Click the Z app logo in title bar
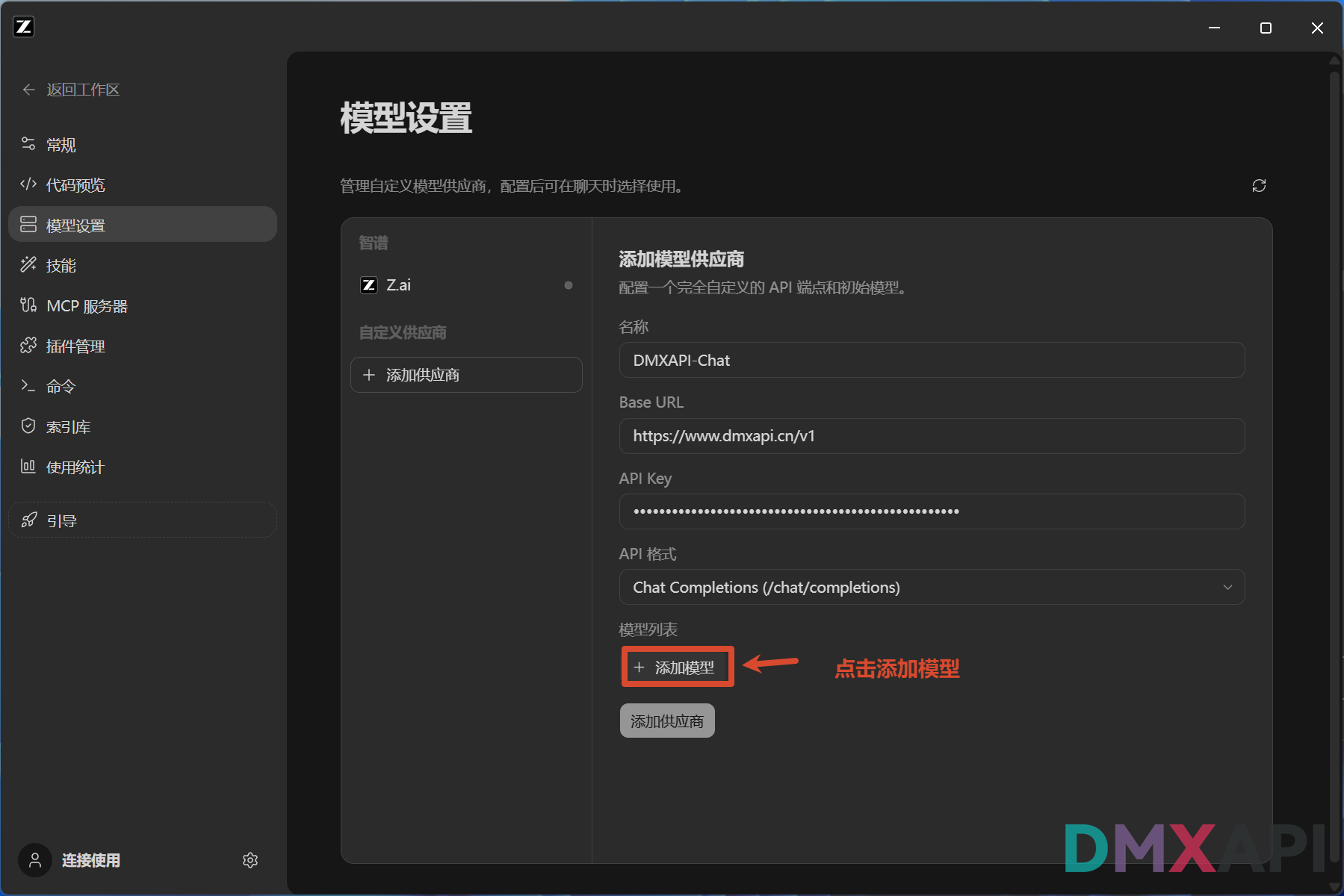 pyautogui.click(x=24, y=27)
